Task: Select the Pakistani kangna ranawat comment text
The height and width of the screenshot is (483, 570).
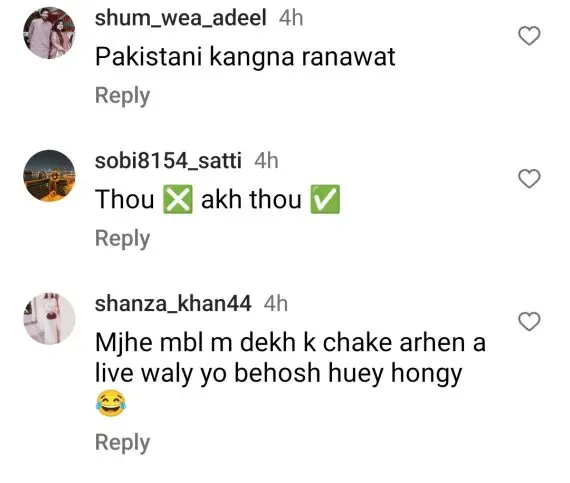Action: (245, 57)
